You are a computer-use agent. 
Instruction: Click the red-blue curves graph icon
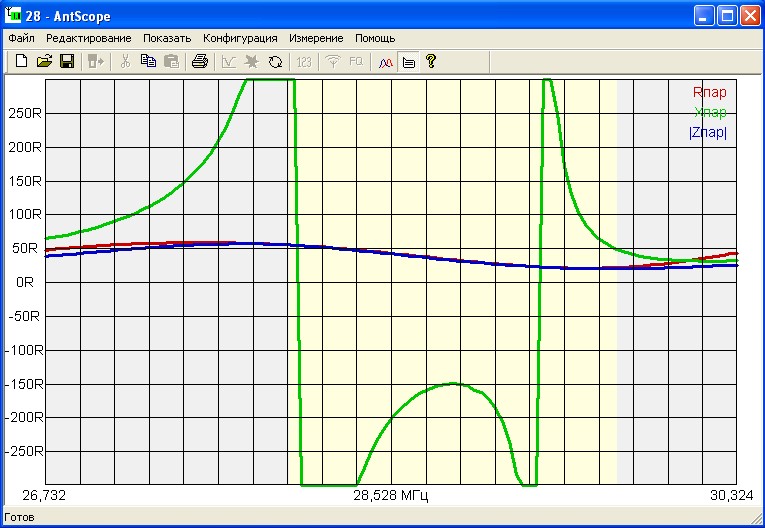point(385,62)
